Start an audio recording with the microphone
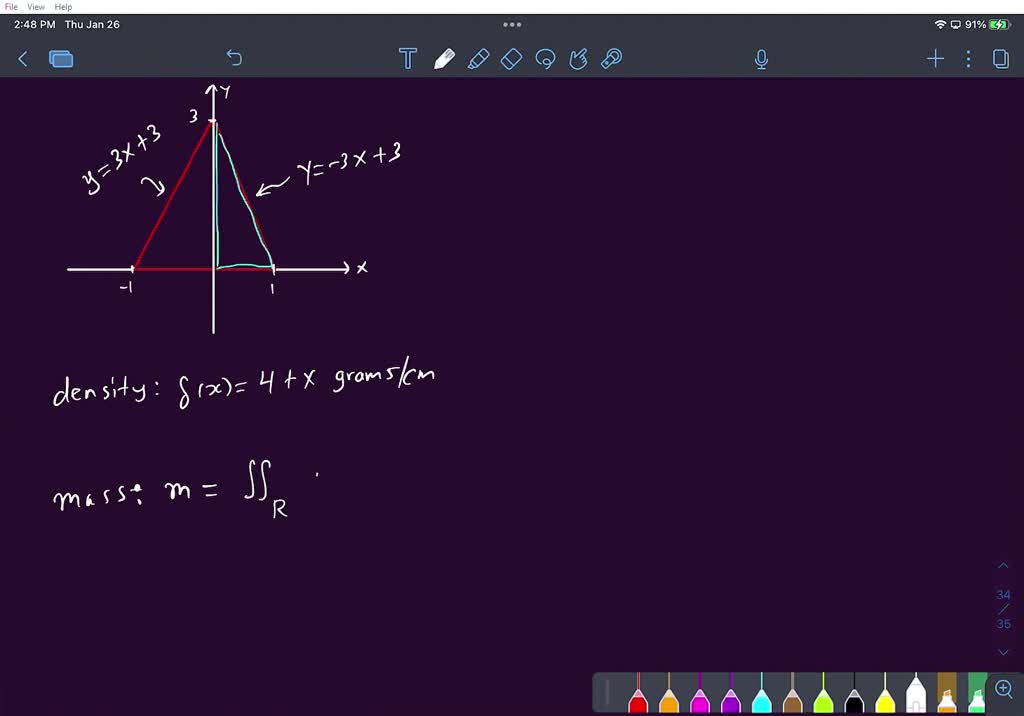The image size is (1024, 716). coord(761,59)
